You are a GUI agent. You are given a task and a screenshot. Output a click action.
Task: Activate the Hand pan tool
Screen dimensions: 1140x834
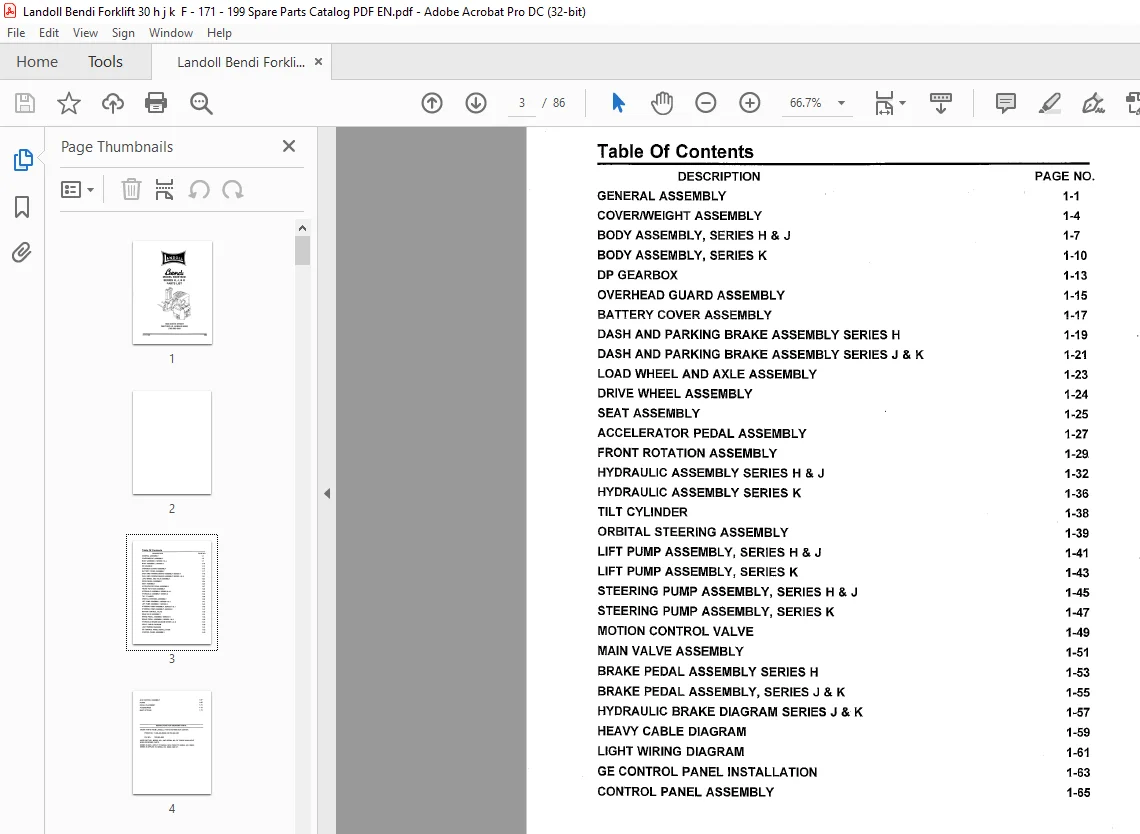(662, 103)
